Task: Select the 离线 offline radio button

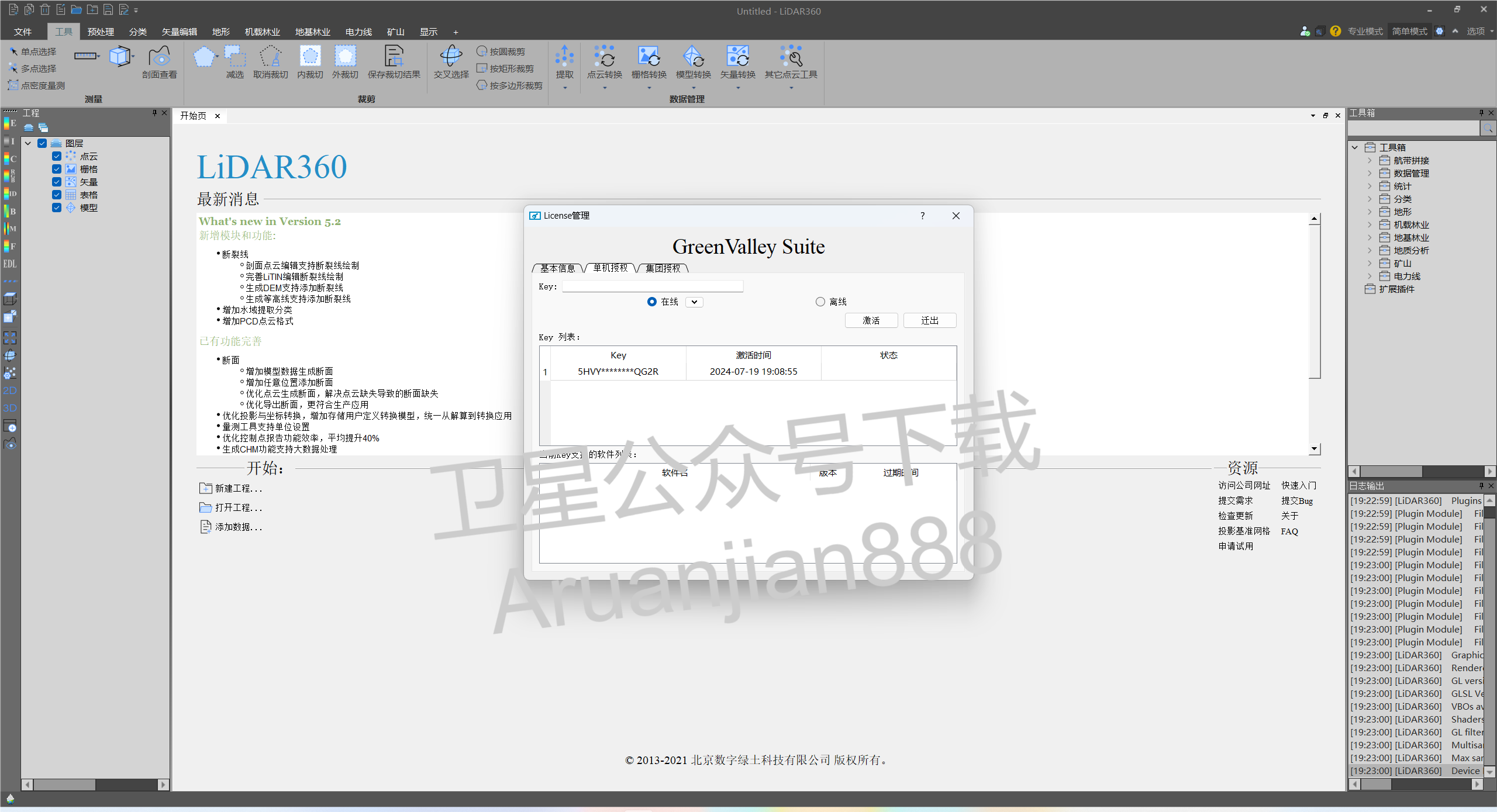Action: (820, 302)
